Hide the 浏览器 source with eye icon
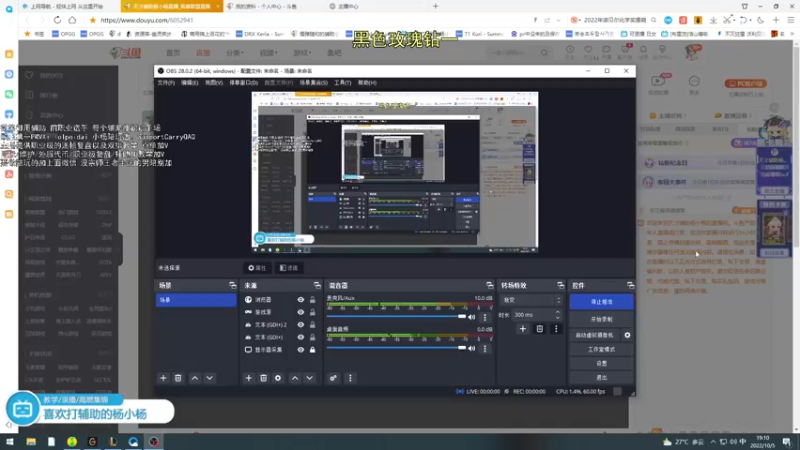Screen dimensions: 800x450 coord(301,300)
